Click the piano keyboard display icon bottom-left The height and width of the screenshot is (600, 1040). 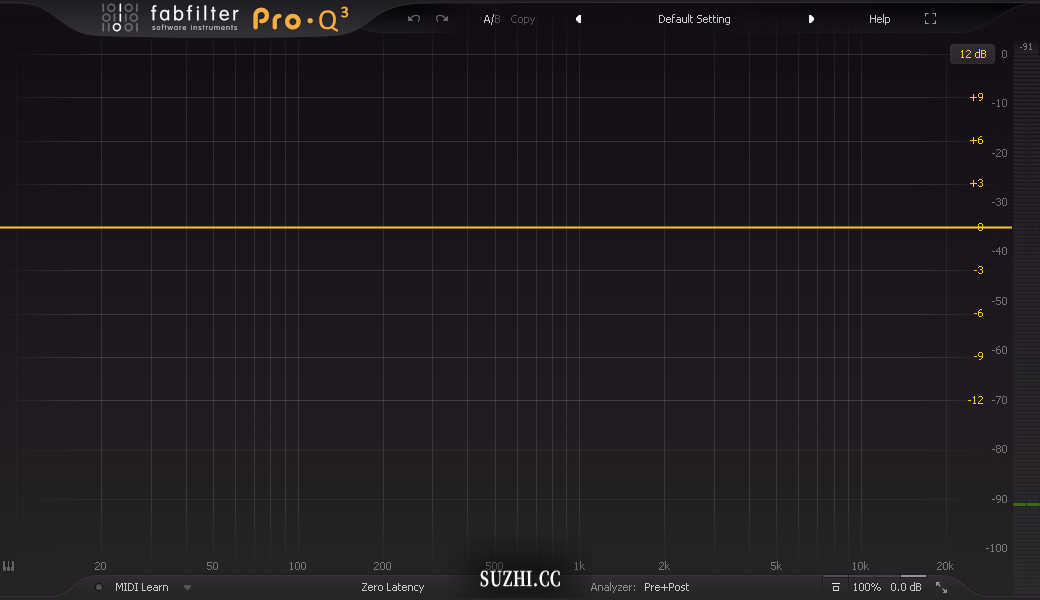coord(9,566)
